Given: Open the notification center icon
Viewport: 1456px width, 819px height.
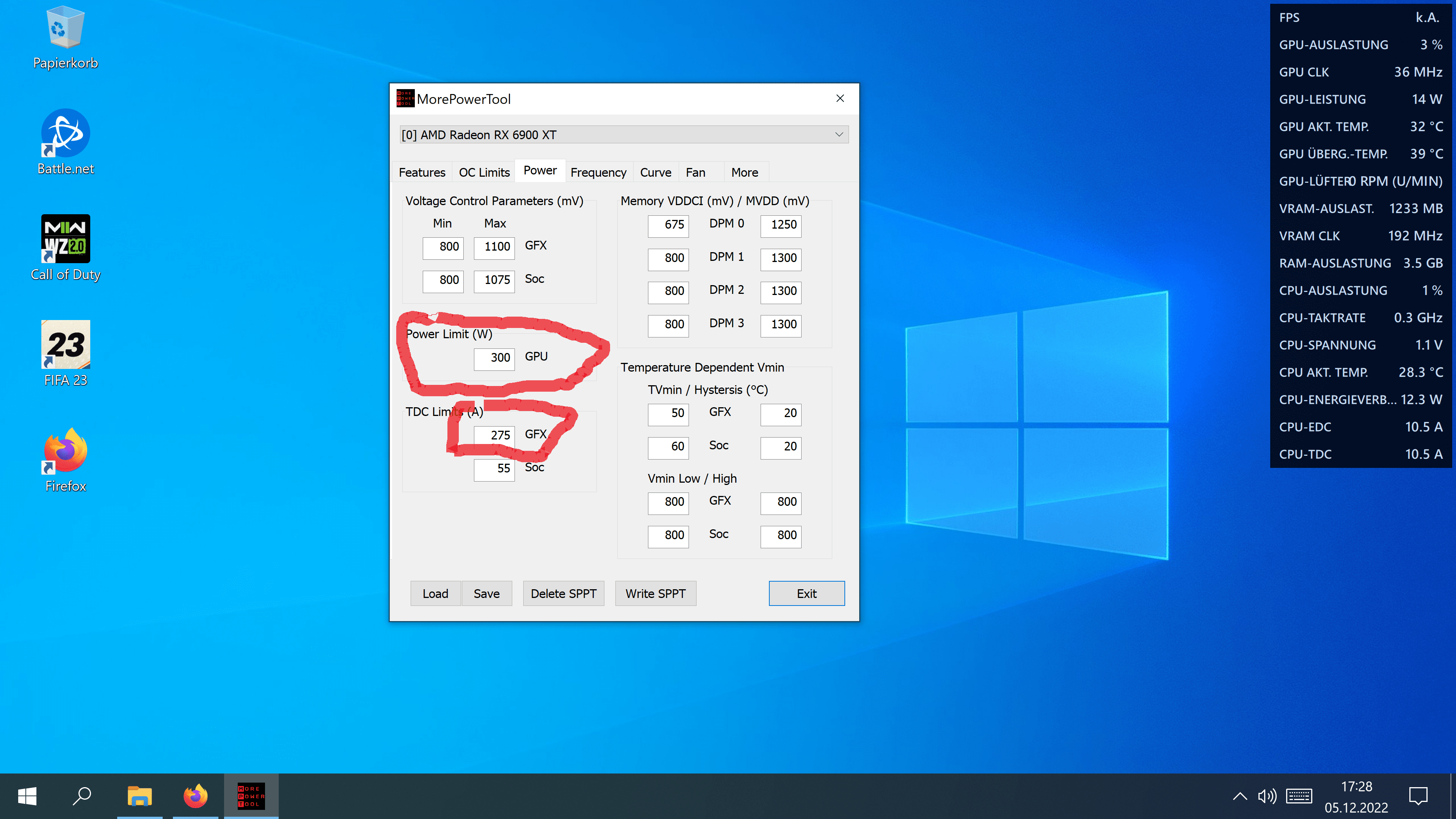Looking at the screenshot, I should tap(1418, 796).
